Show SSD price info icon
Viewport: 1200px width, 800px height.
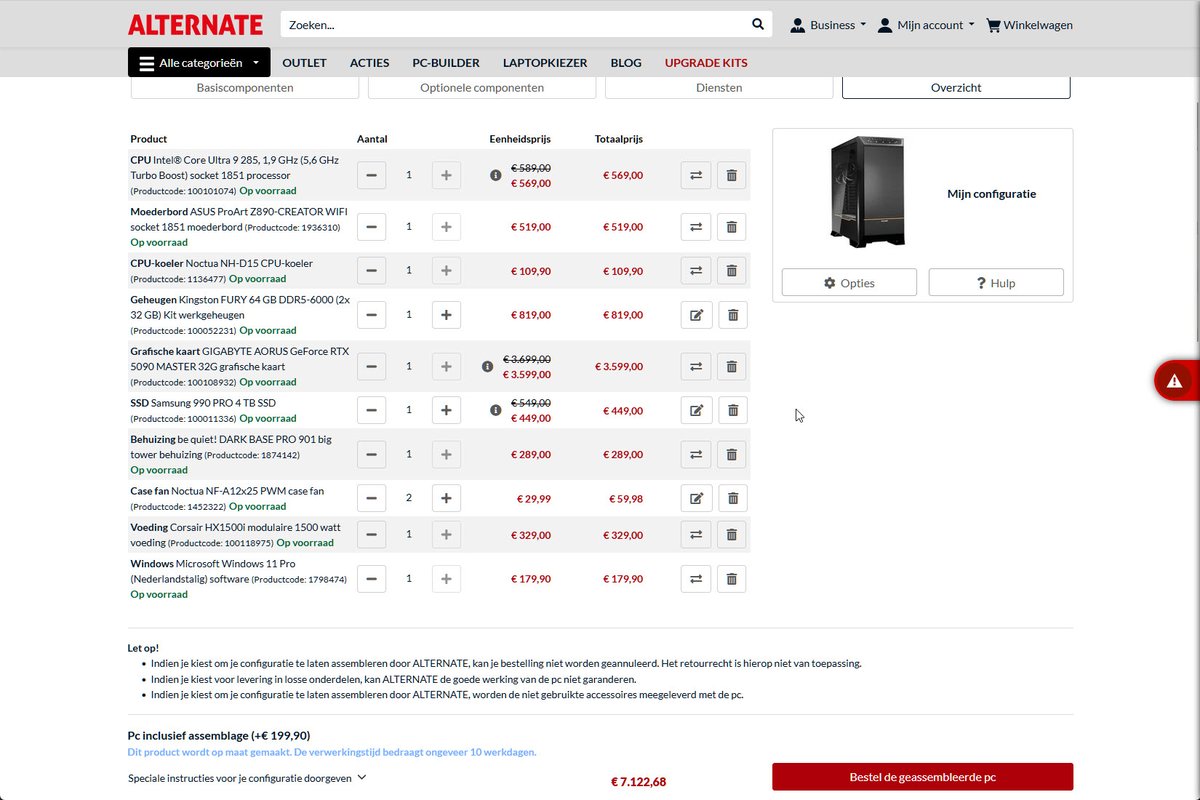[495, 410]
